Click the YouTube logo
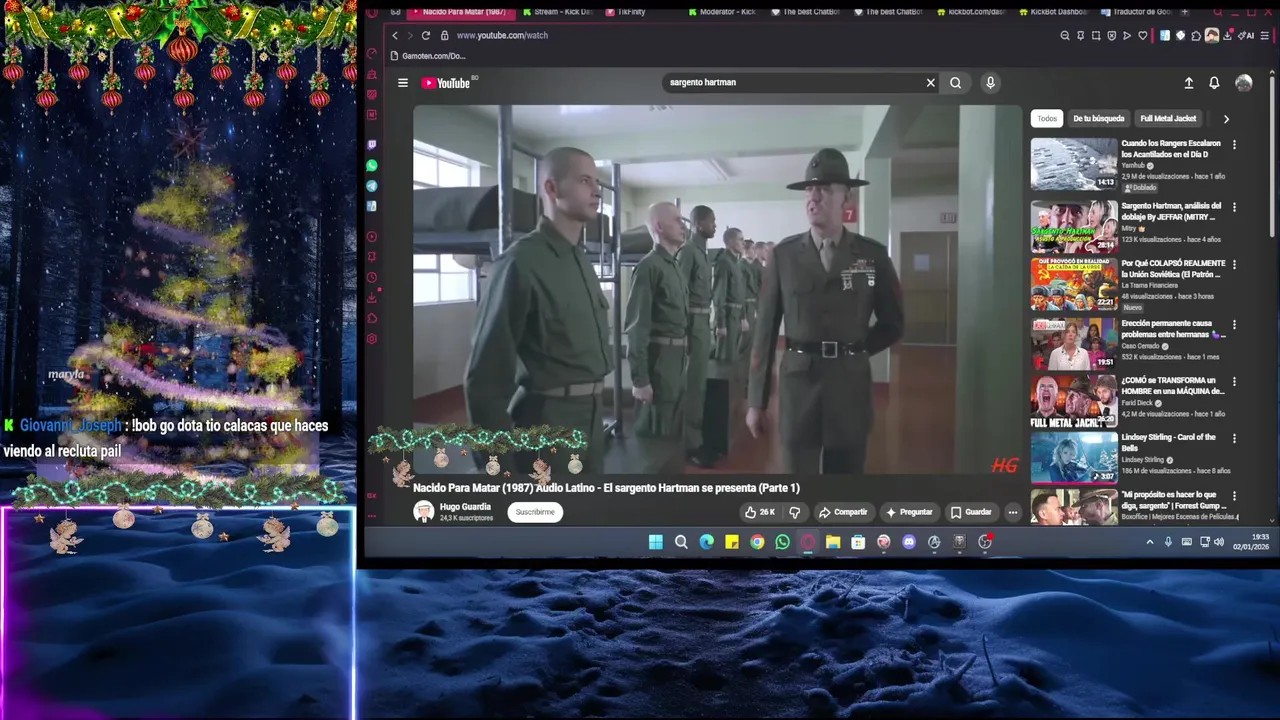Image resolution: width=1280 pixels, height=720 pixels. coord(446,83)
